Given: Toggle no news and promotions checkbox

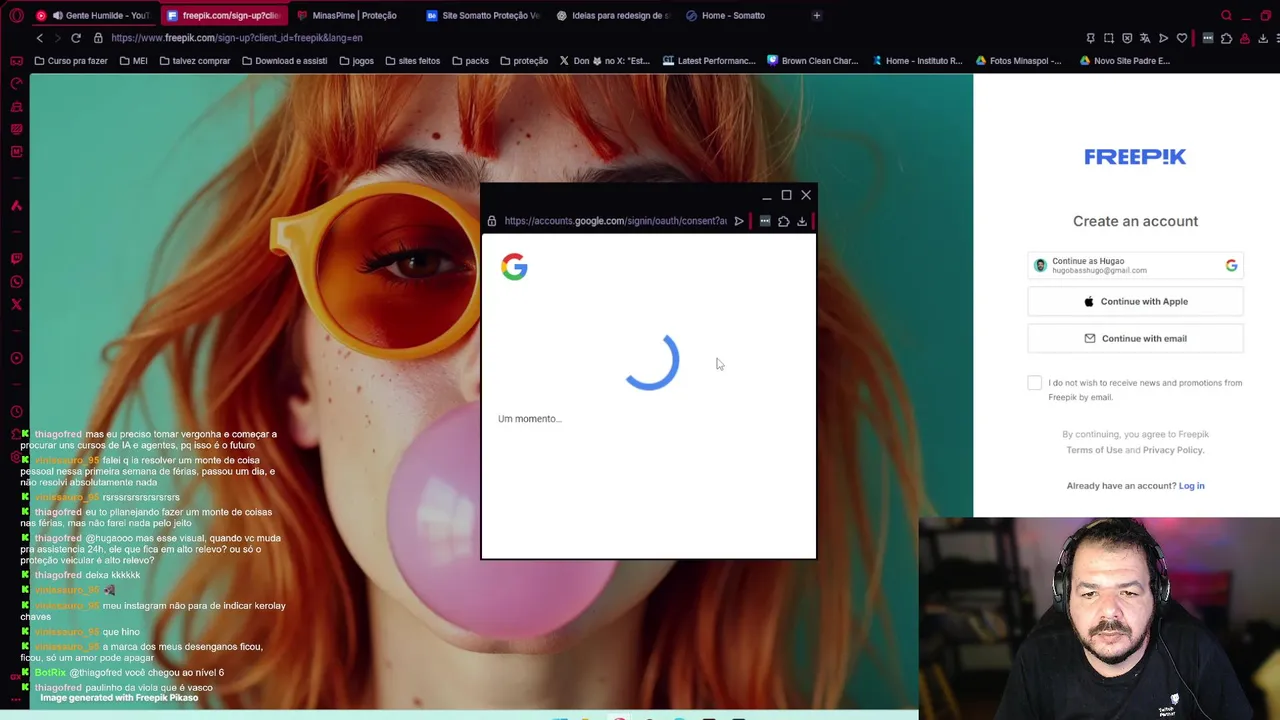Looking at the screenshot, I should [x=1034, y=383].
